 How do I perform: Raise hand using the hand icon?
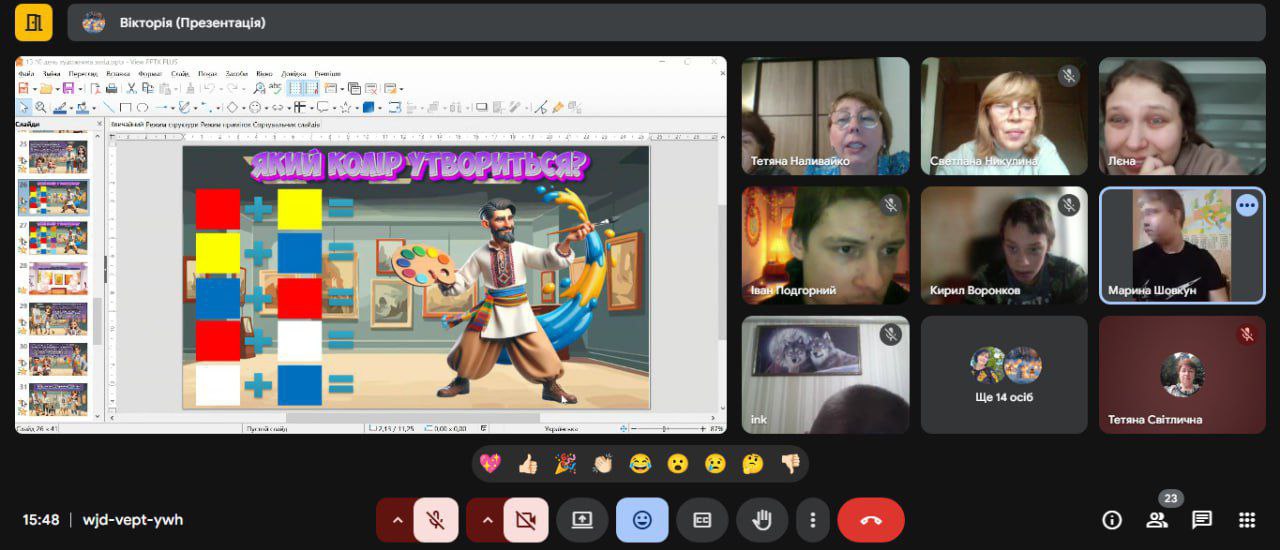[762, 520]
